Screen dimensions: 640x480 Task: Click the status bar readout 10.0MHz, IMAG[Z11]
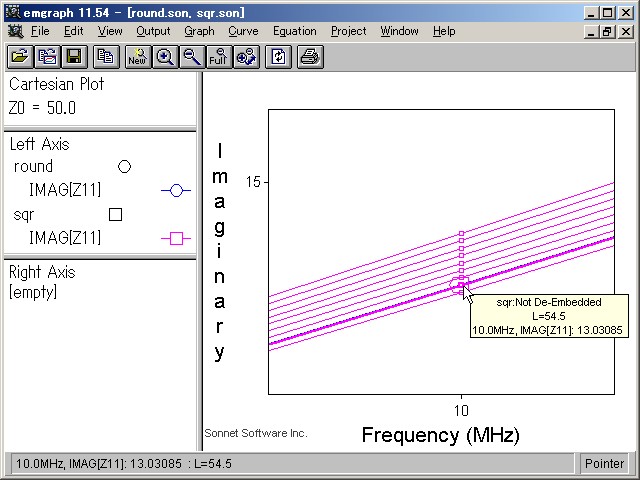pyautogui.click(x=124, y=464)
